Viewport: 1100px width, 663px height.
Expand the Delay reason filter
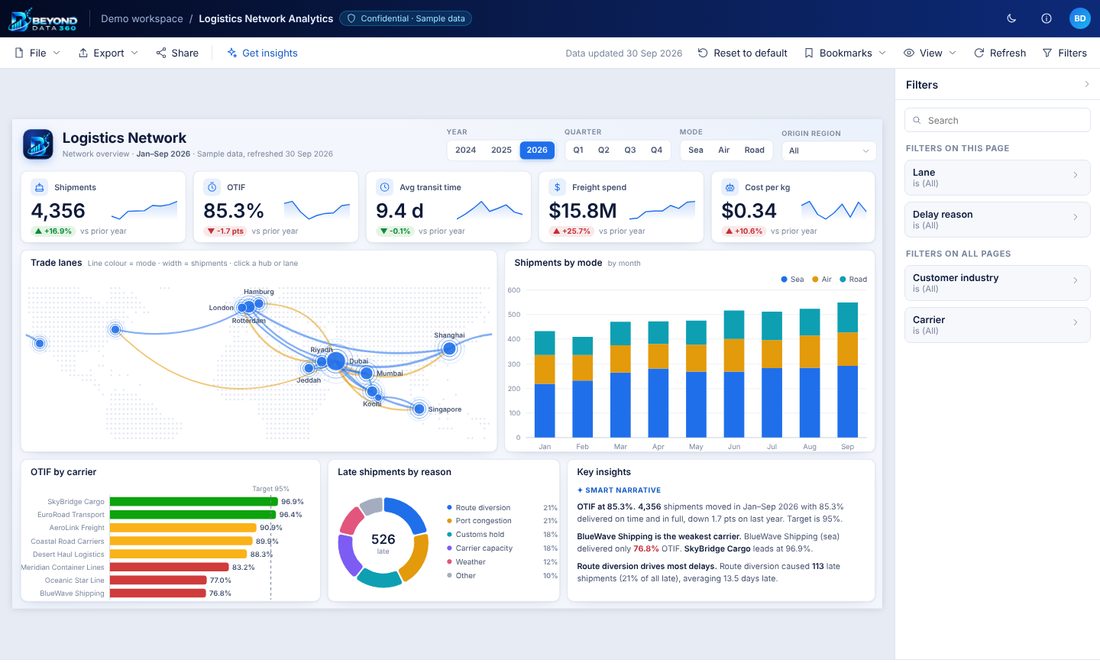coord(997,220)
